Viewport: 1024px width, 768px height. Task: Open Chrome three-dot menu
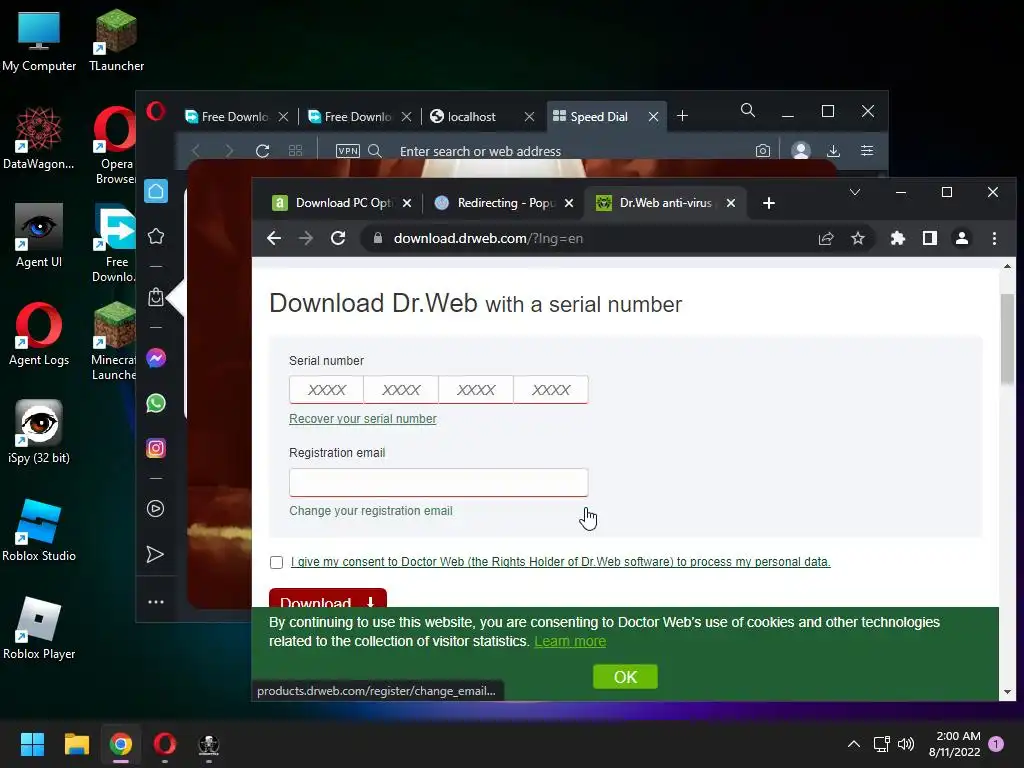(994, 238)
